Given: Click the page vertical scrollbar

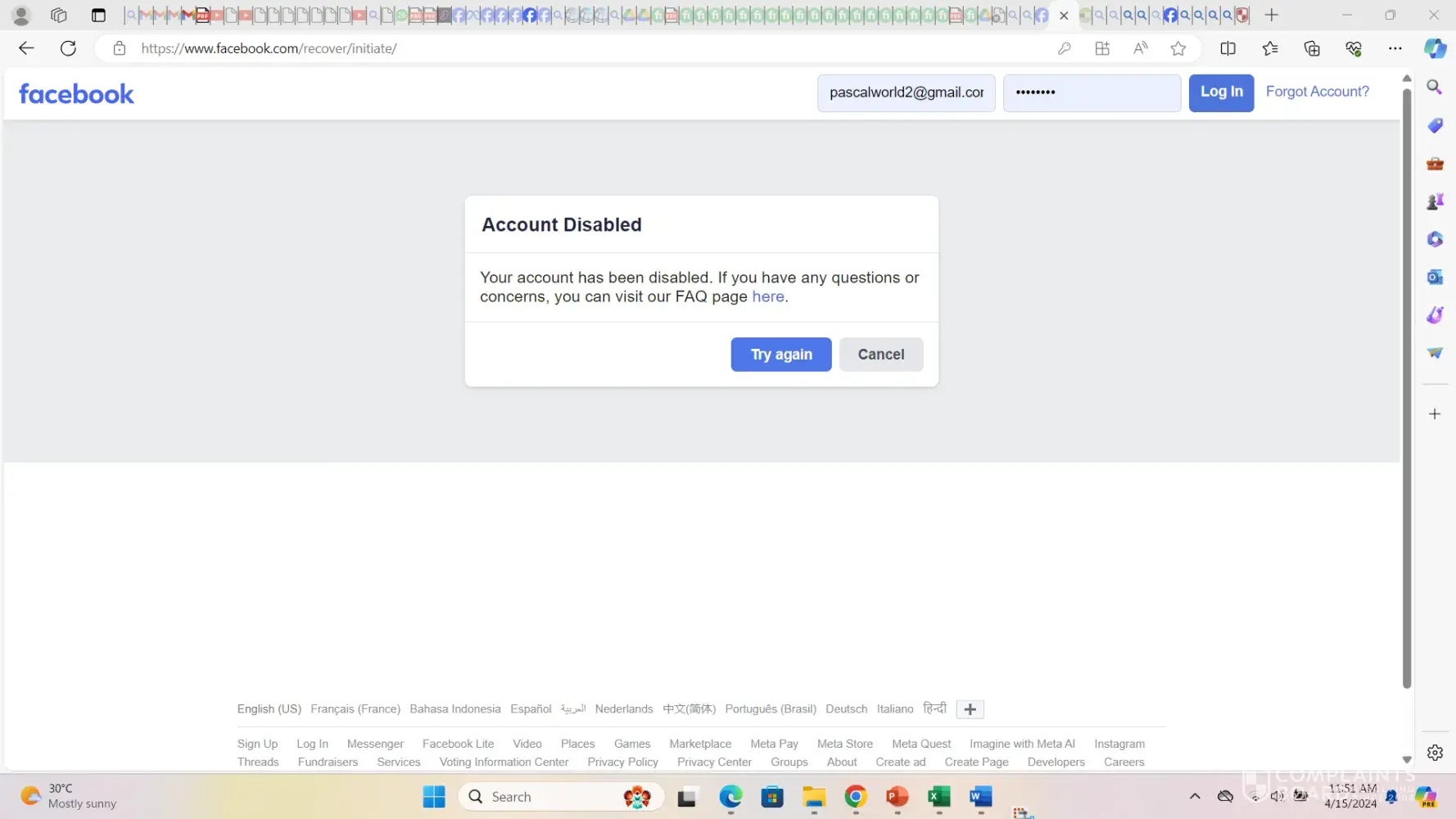Looking at the screenshot, I should tap(1407, 385).
